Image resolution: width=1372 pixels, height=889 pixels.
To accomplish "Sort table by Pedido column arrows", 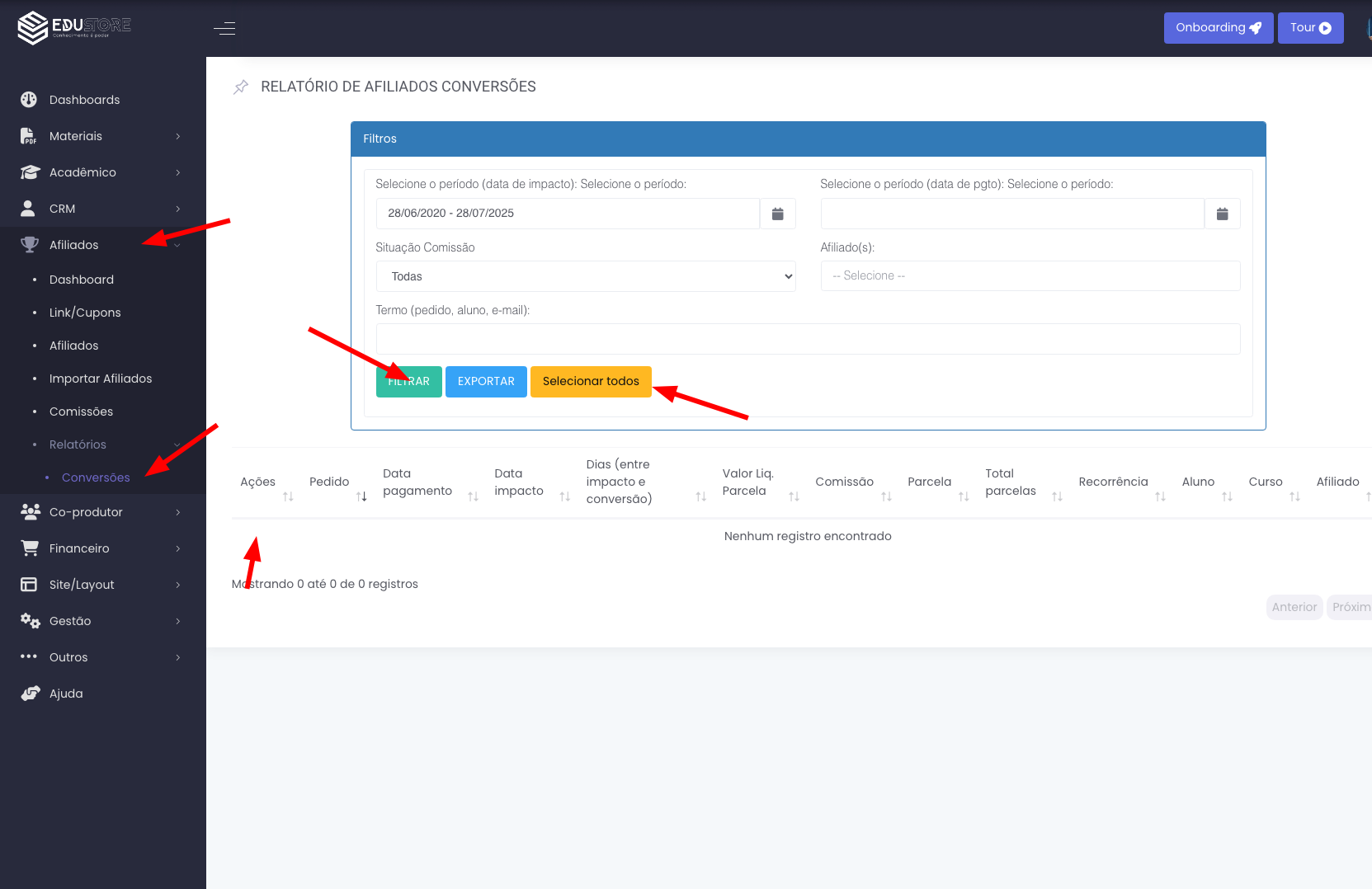I will click(x=361, y=496).
